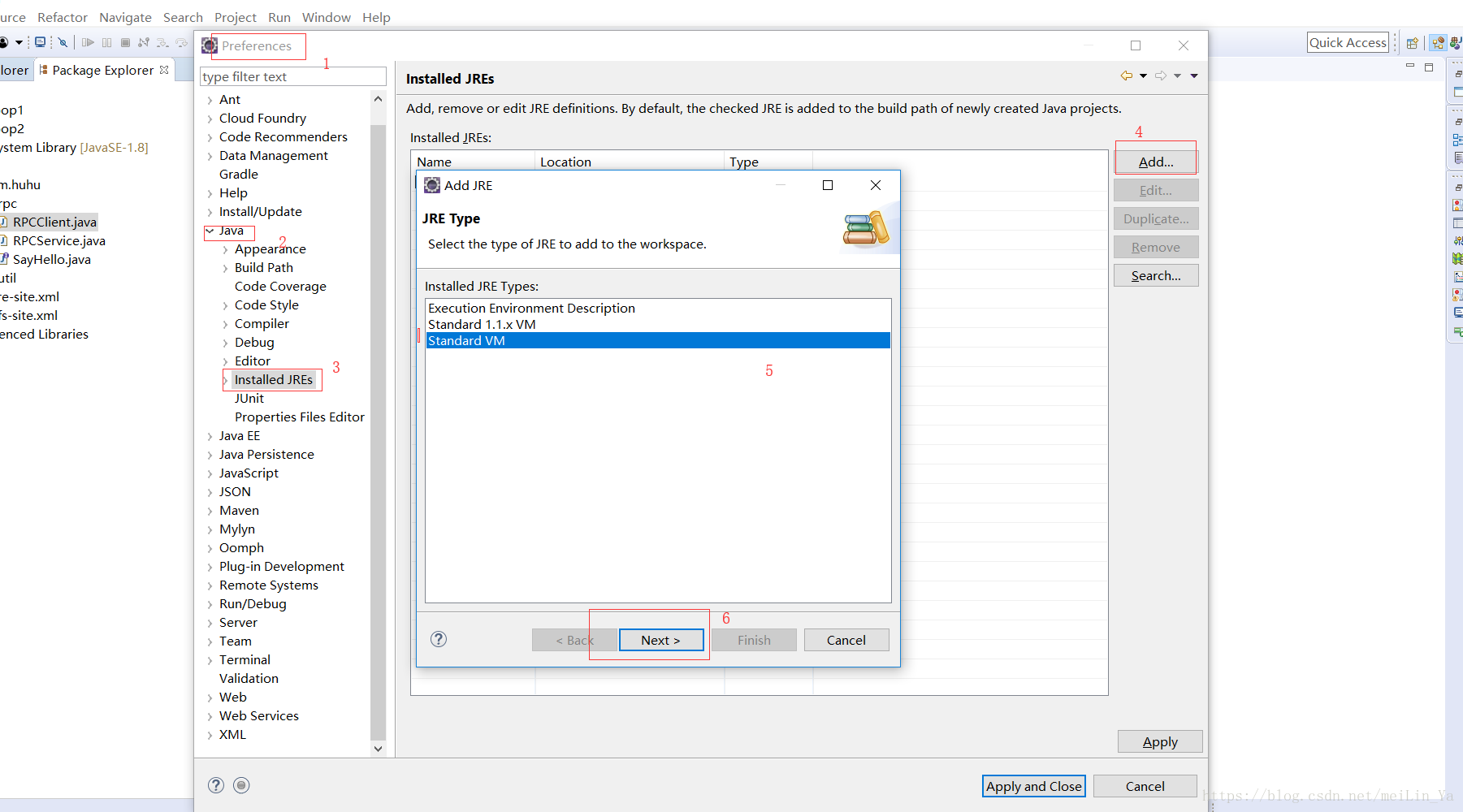Click the preference recorder icon next to help
The image size is (1463, 812).
click(x=241, y=785)
